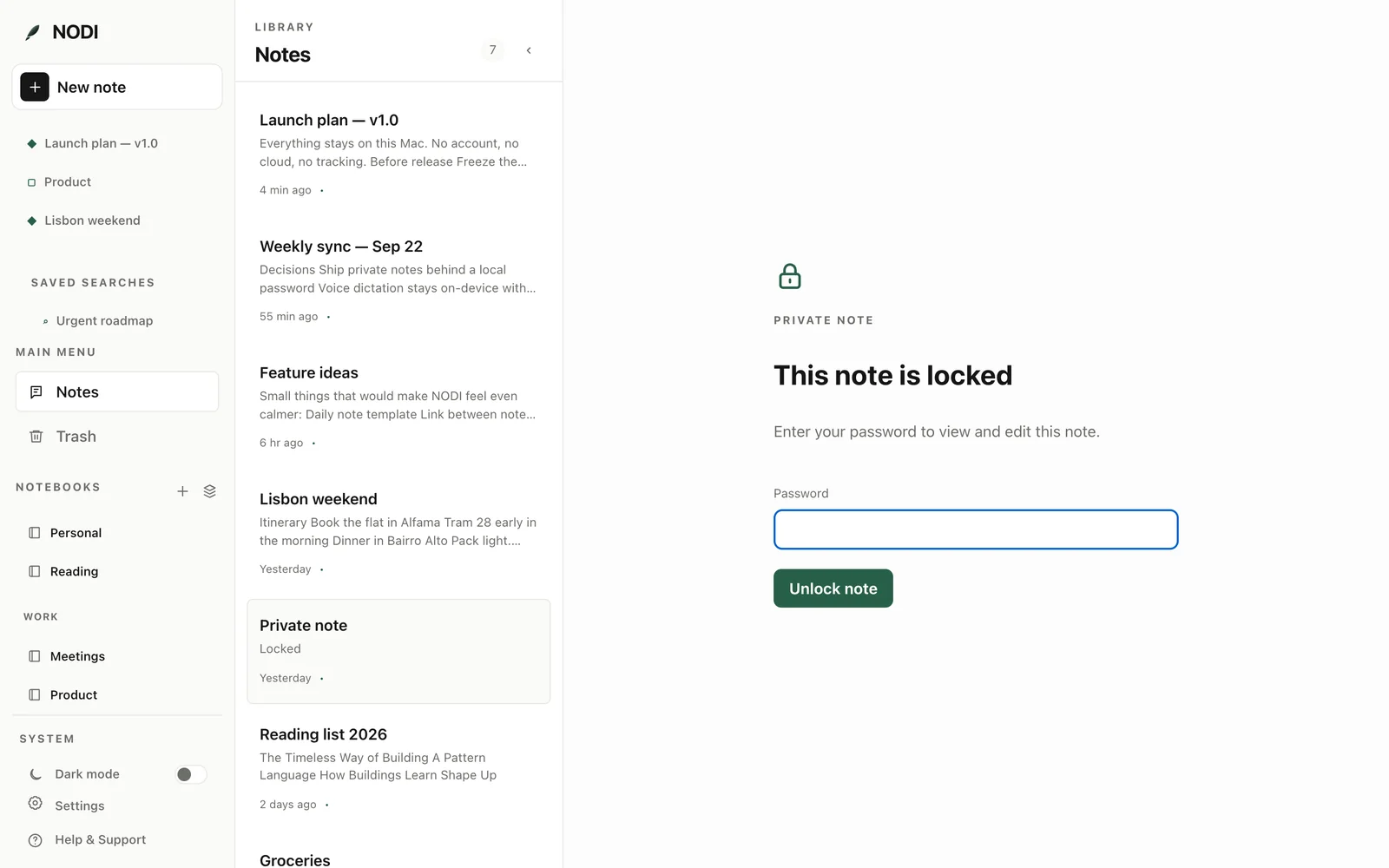Open the Launch plan — v1.0 note in list

(398, 154)
